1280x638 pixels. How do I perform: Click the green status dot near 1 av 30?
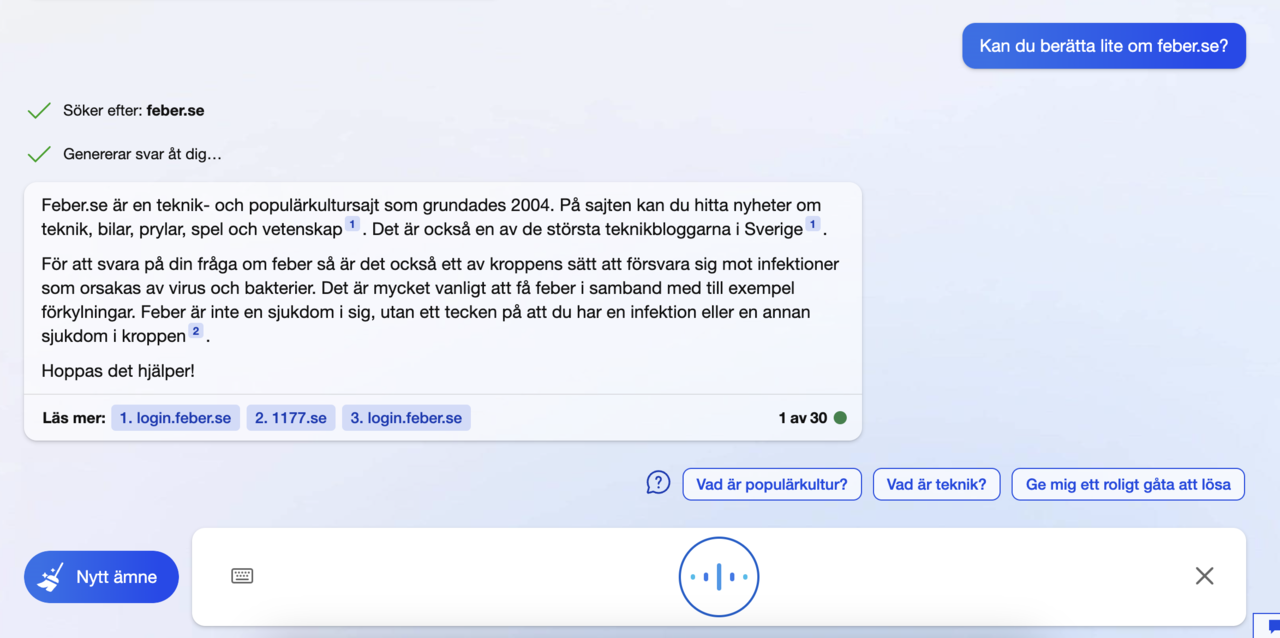pyautogui.click(x=839, y=418)
